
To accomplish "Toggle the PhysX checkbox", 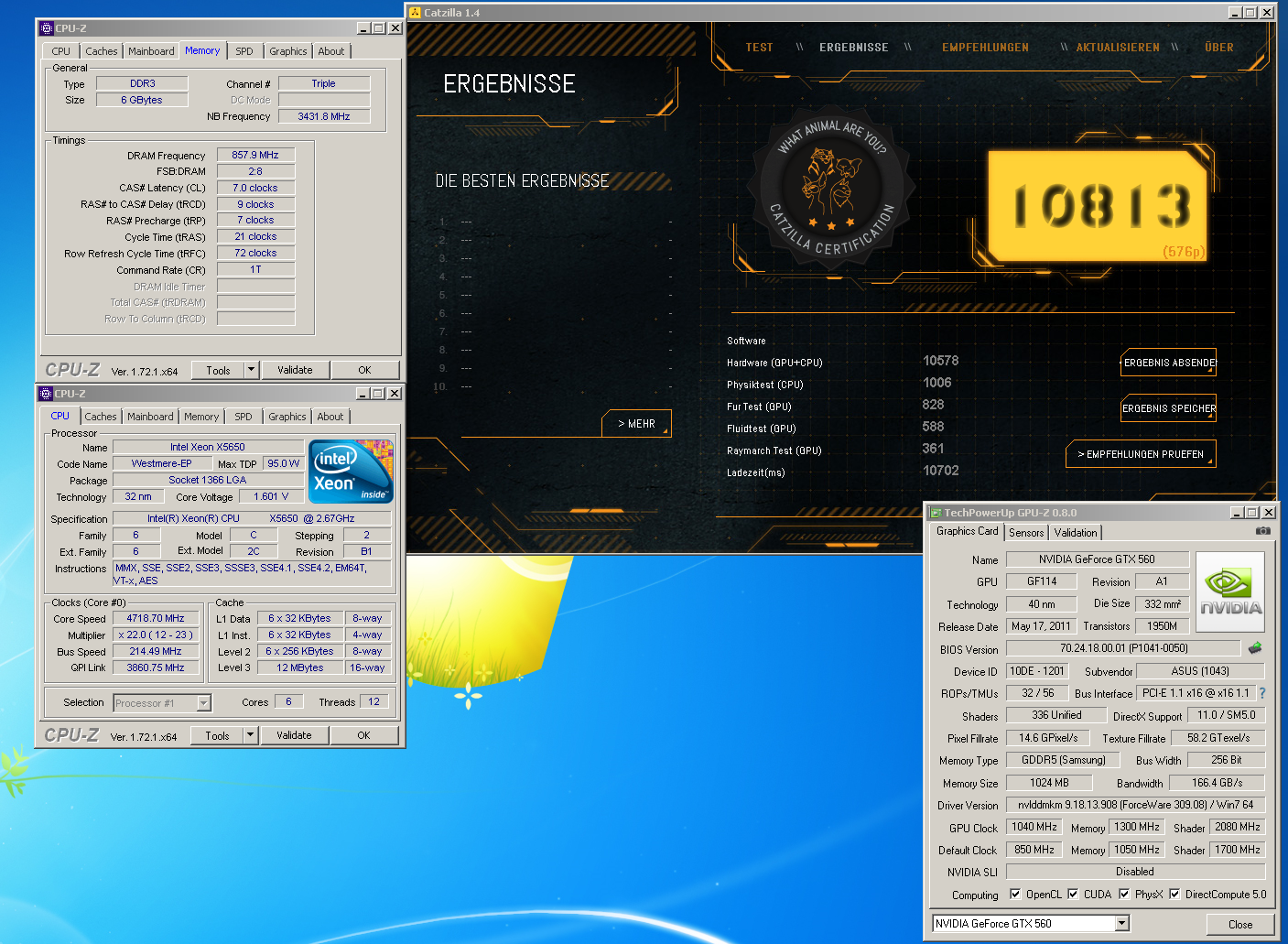I will point(1124,895).
